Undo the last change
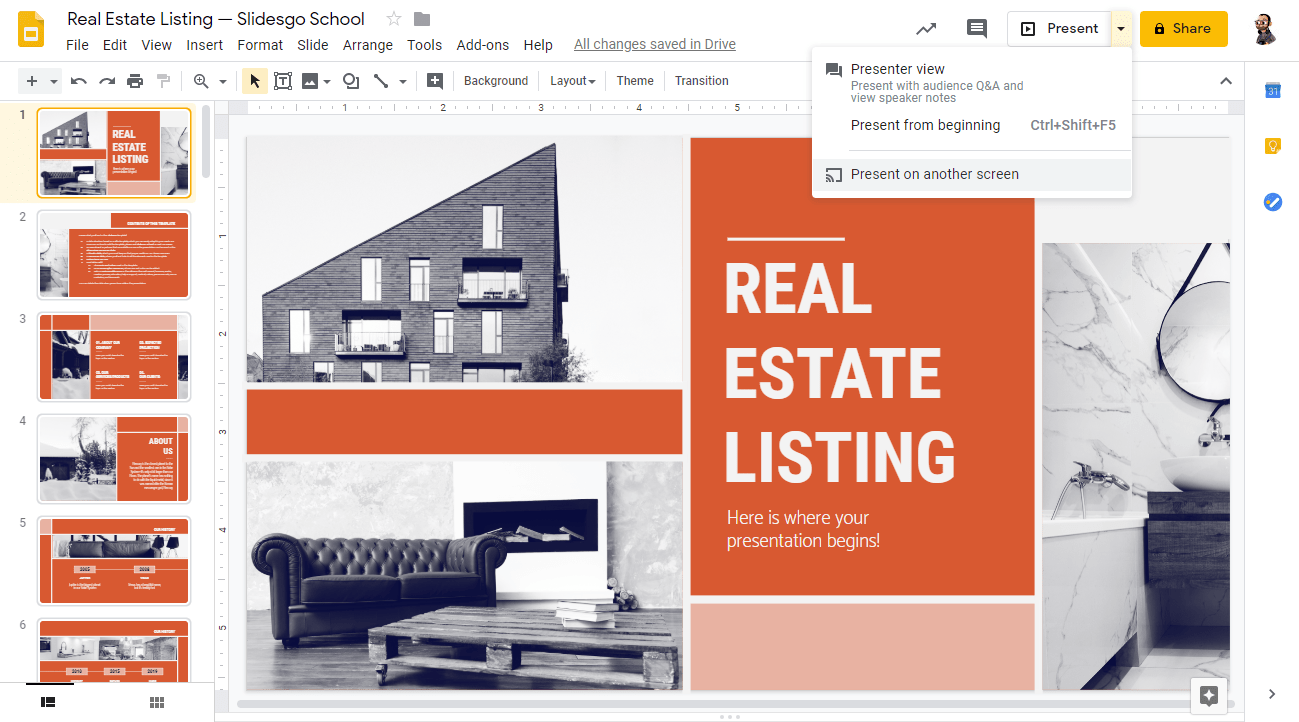The height and width of the screenshot is (722, 1299). 79,80
